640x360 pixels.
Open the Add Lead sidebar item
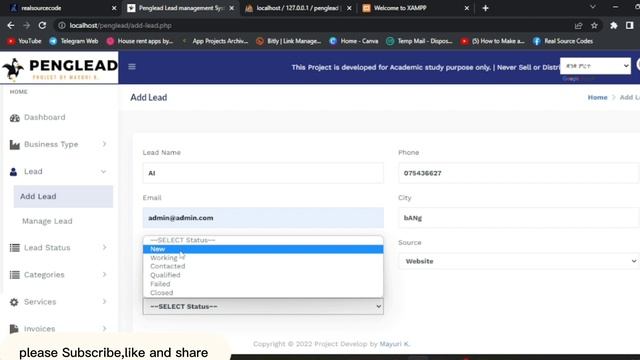[x=63, y=197]
